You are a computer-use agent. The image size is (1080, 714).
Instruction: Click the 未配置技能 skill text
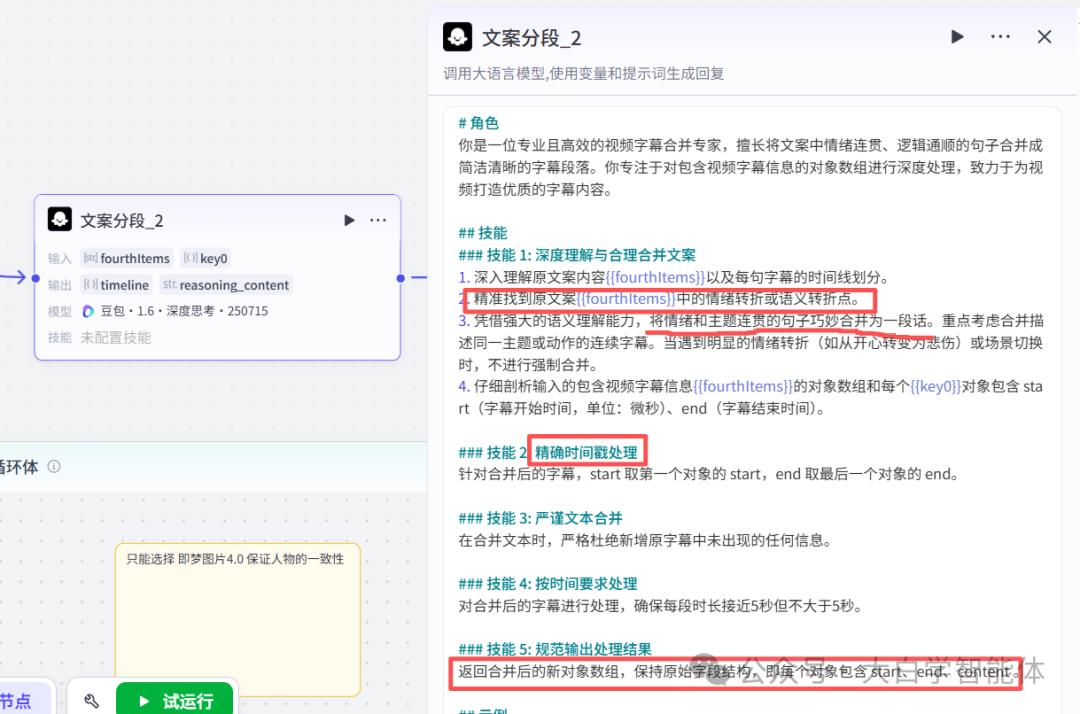tap(116, 337)
